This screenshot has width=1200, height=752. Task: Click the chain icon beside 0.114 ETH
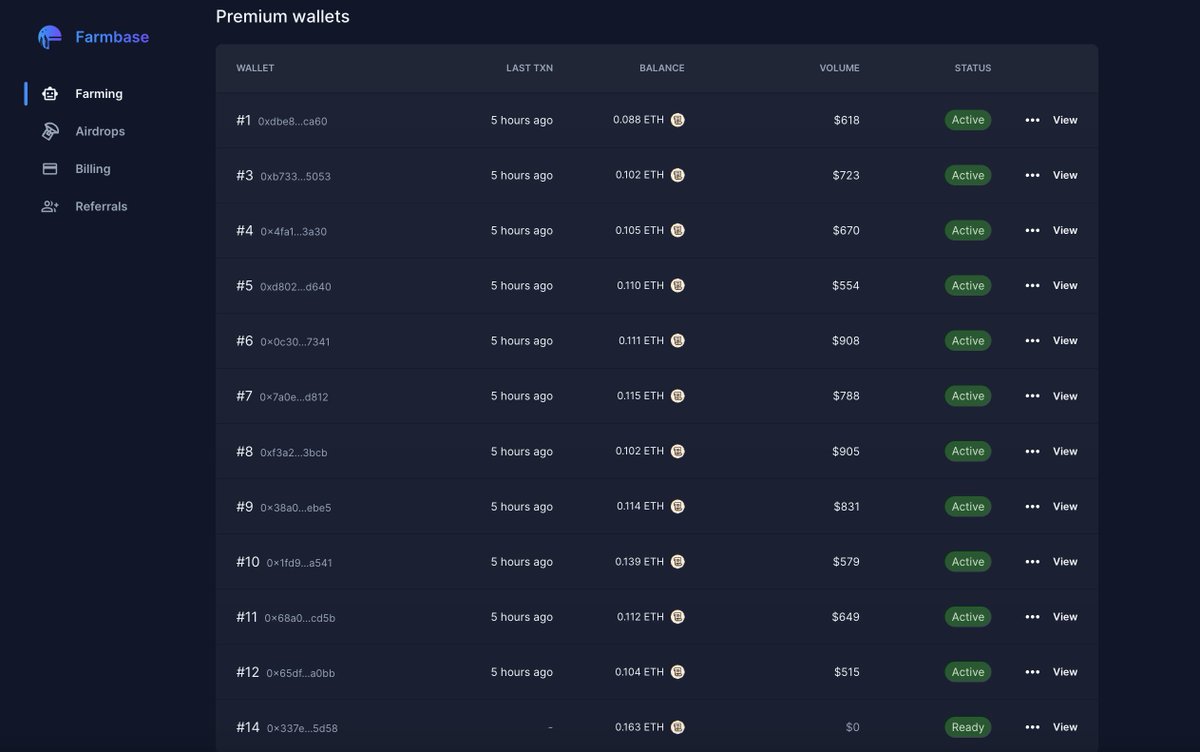point(678,506)
